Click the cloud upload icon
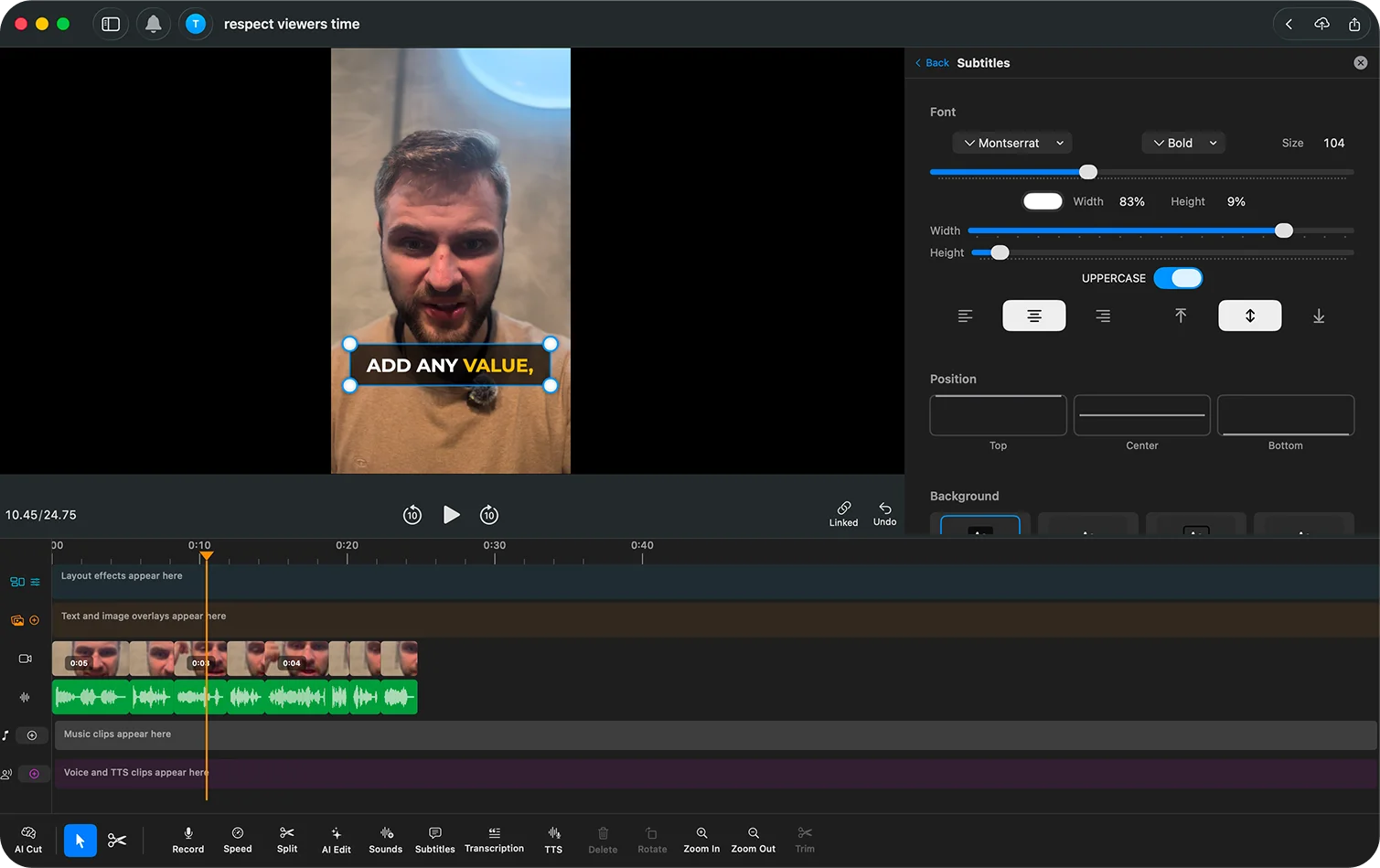The height and width of the screenshot is (868, 1380). (1321, 24)
